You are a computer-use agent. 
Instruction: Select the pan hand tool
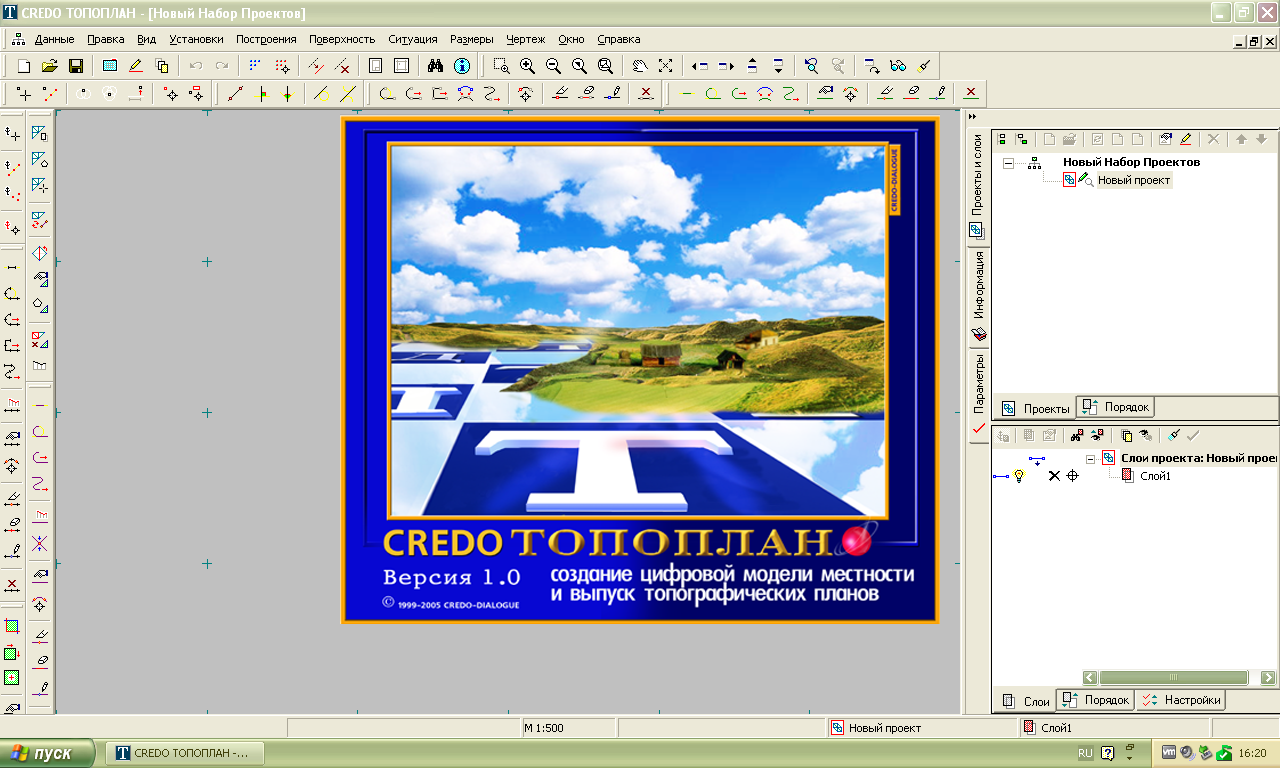click(x=640, y=66)
